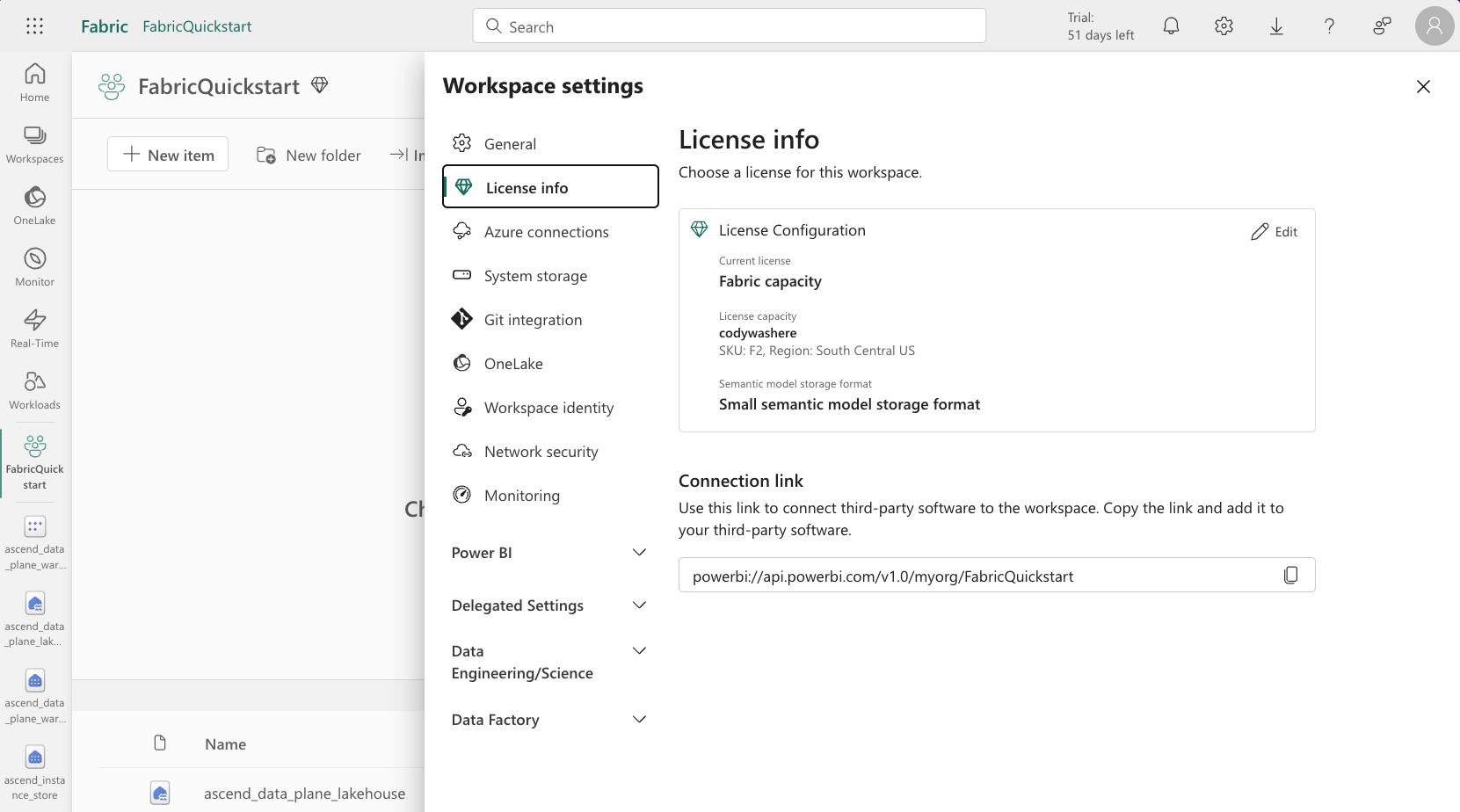
Task: Click 'Small semantic model storage format' text
Action: pyautogui.click(x=849, y=404)
